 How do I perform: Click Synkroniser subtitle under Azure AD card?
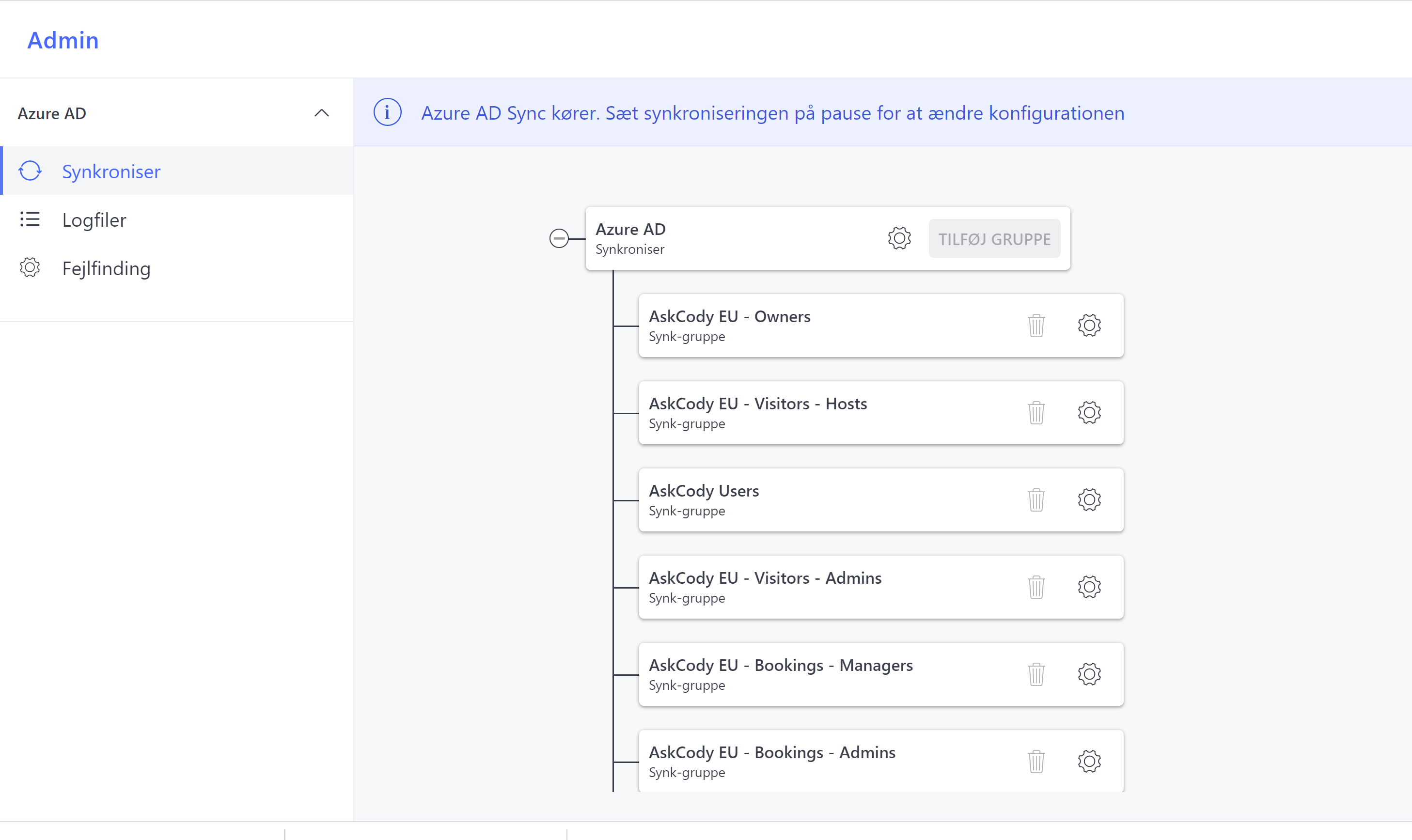(629, 249)
